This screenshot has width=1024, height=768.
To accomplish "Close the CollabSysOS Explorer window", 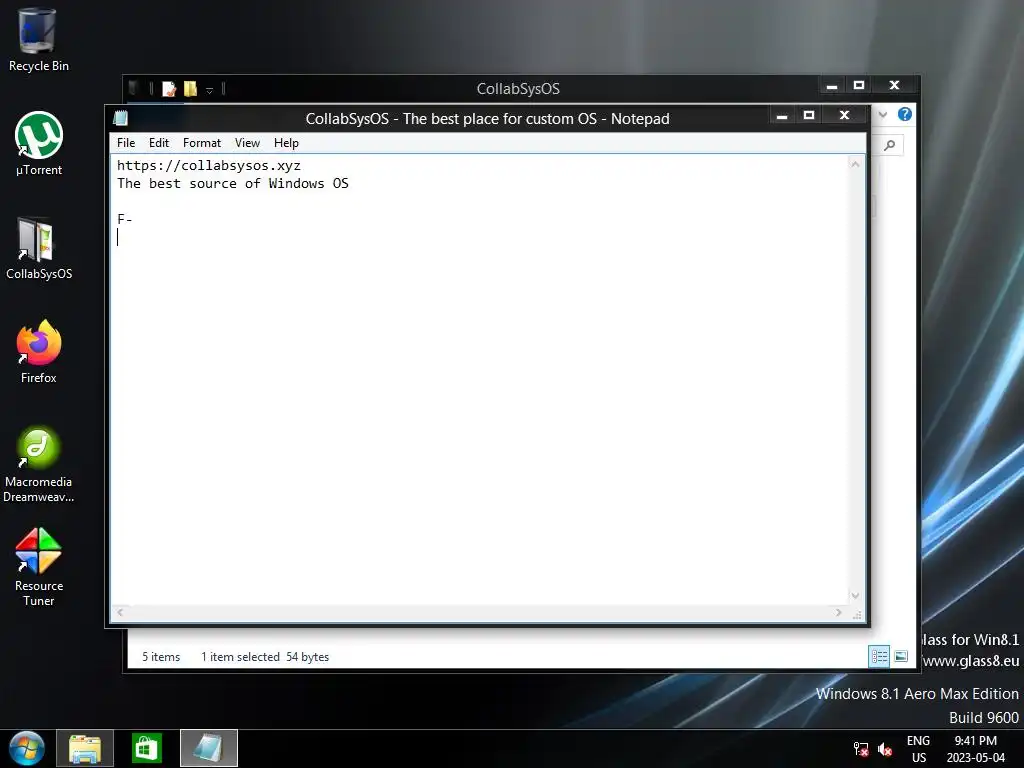I will tap(895, 86).
